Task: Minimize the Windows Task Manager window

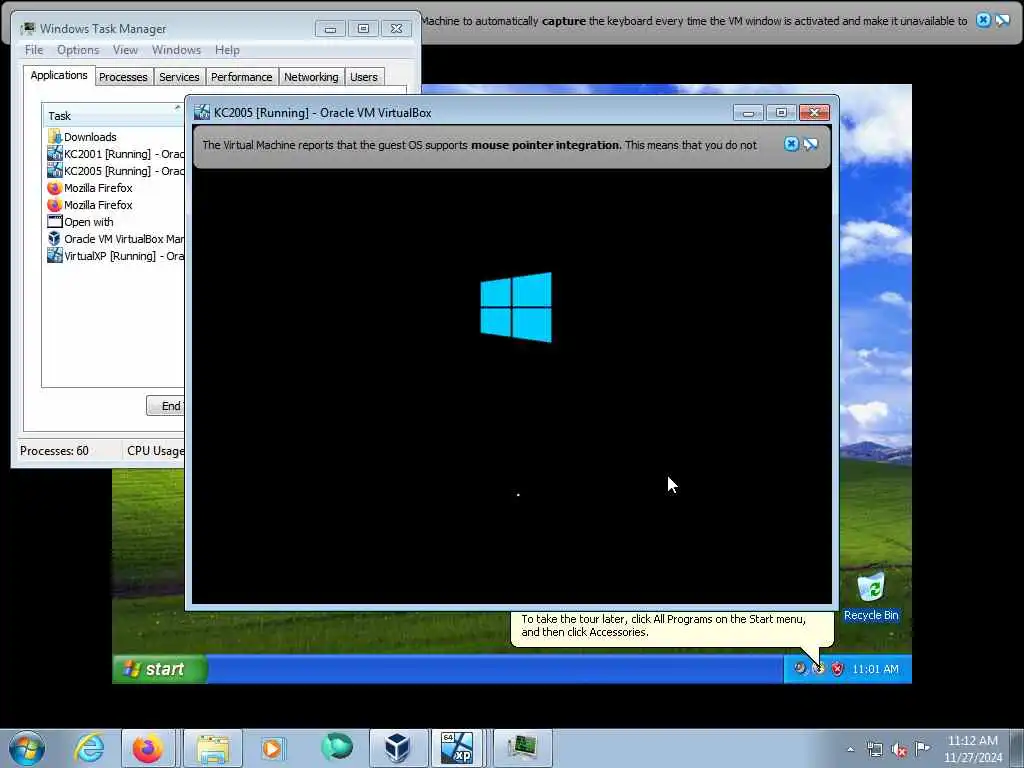Action: tap(330, 29)
